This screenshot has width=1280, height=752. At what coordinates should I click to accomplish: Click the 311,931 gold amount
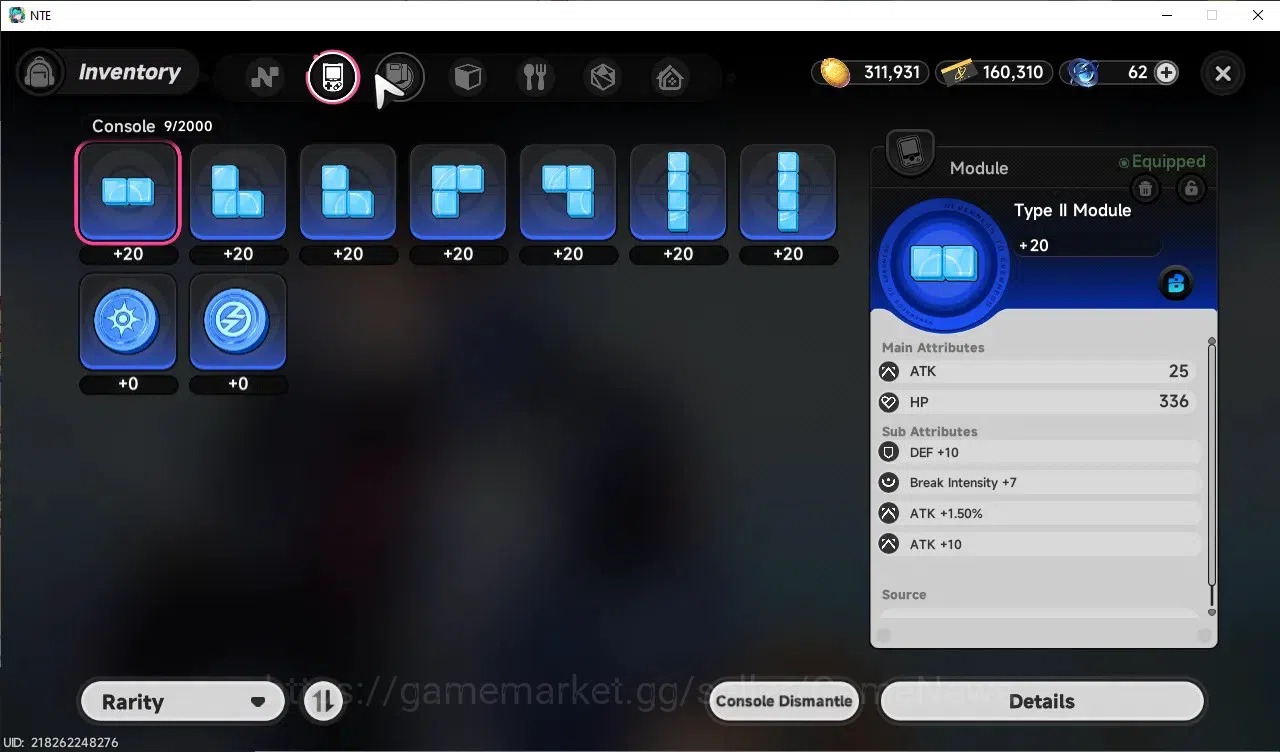(x=892, y=72)
